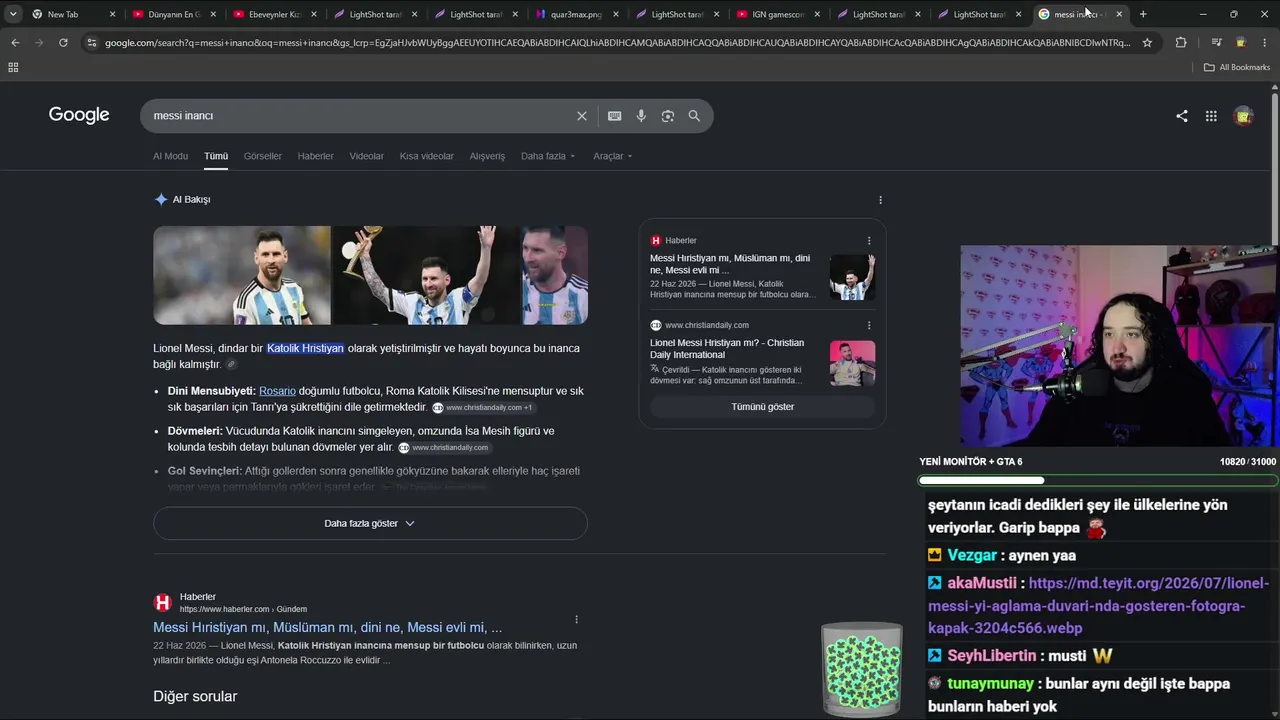Open the 'All Bookmarks' folder
The width and height of the screenshot is (1280, 720).
click(1237, 67)
